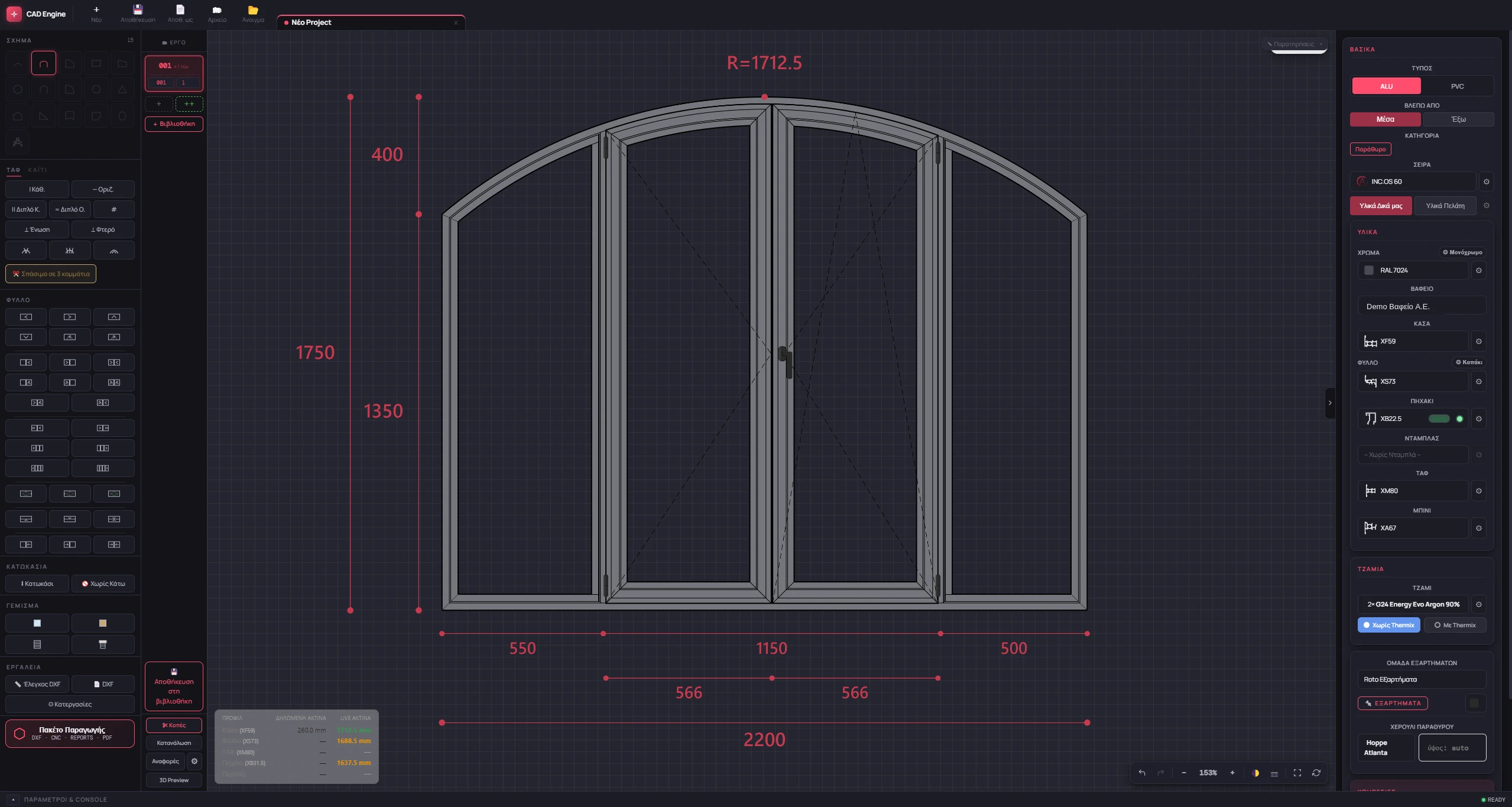Screen dimensions: 1512x807
Task: Open the ΒΑΦΕΙΟ Demo Βαφείο A.E. dropdown
Action: pos(1422,306)
